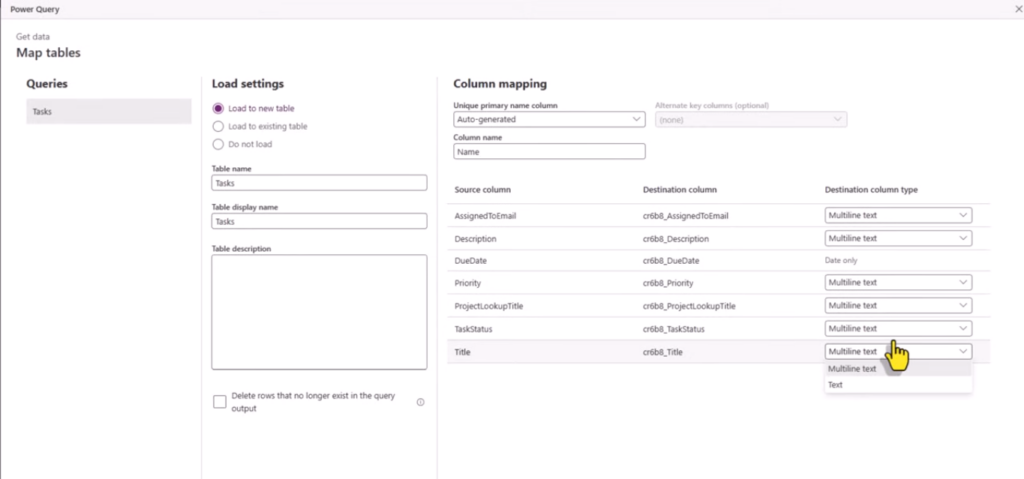Image resolution: width=1024 pixels, height=479 pixels.
Task: Click the ProjectLookupTitle source column cell
Action: pyautogui.click(x=488, y=306)
